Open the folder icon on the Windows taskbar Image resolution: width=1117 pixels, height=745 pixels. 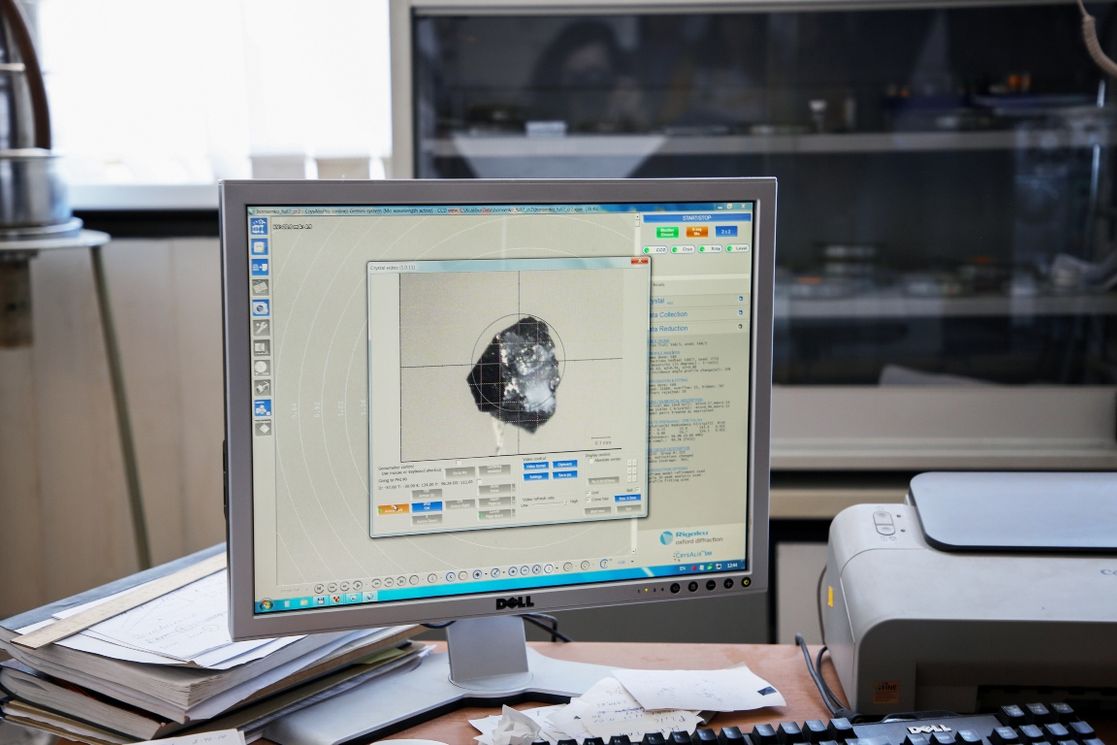[x=303, y=602]
